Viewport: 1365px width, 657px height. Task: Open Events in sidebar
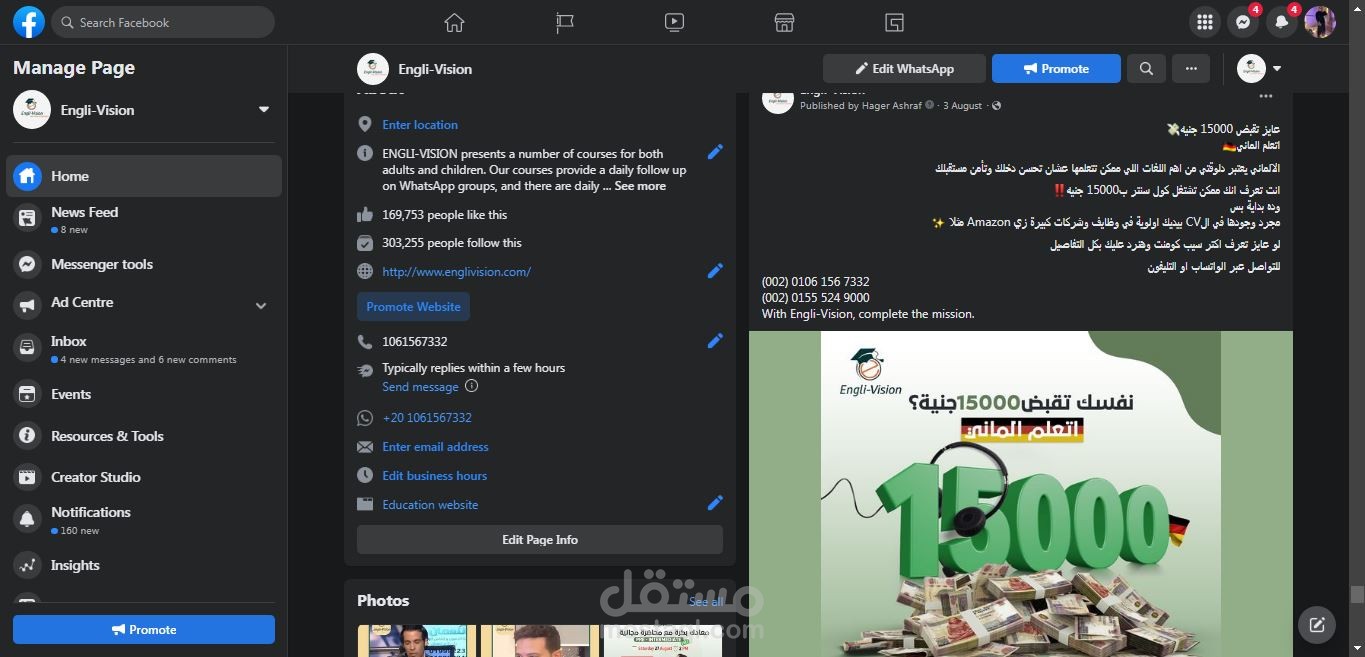coord(144,394)
